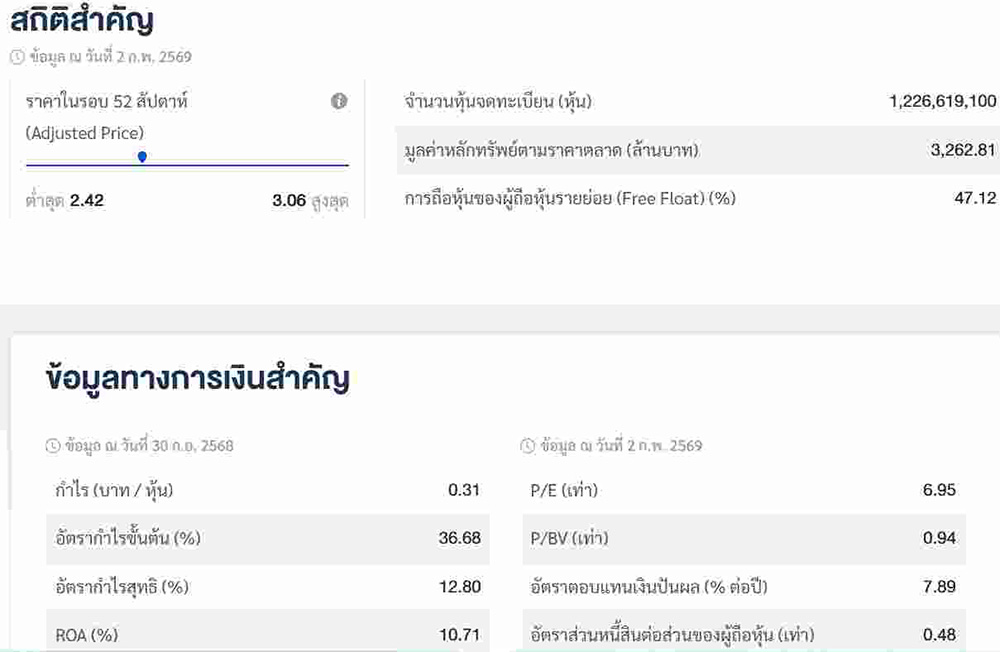Click the info icon beside 52-week price
Viewport: 1000px width, 652px height.
point(339,101)
